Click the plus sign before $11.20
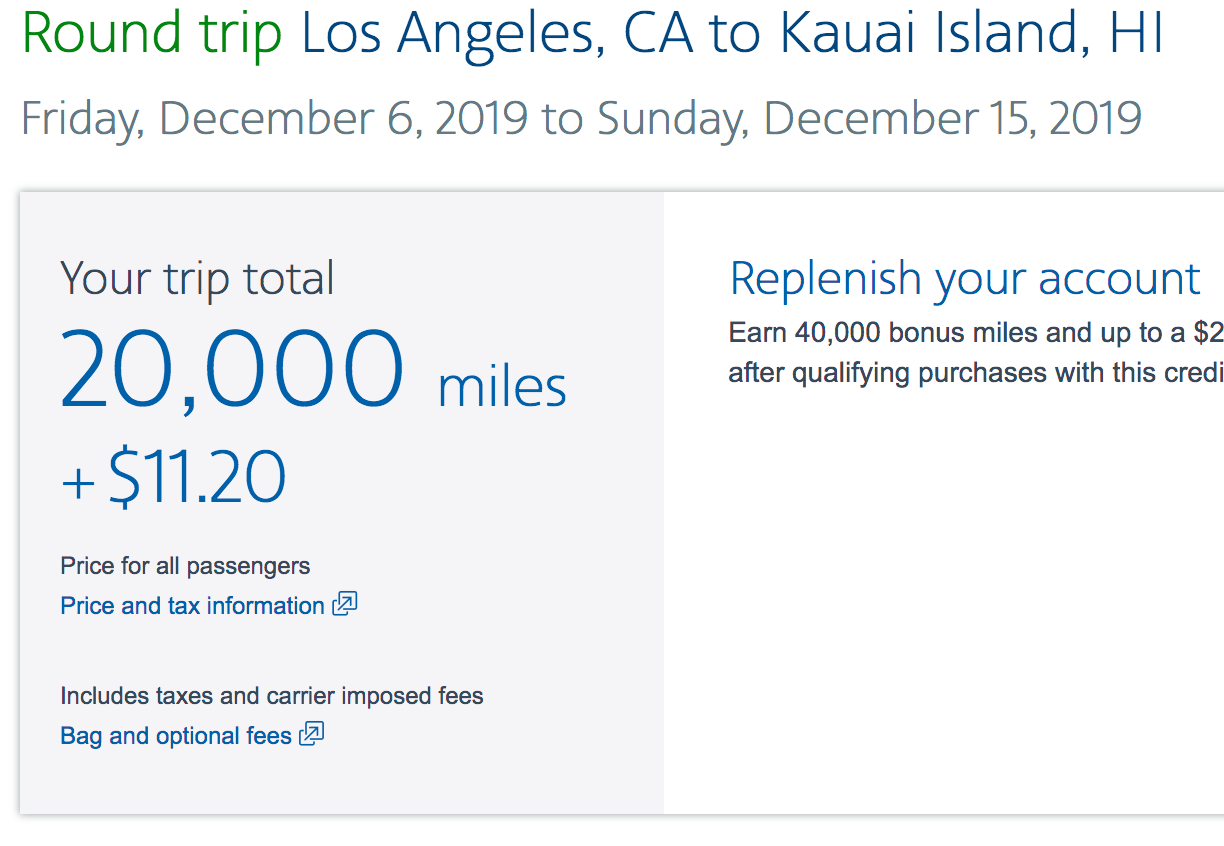Viewport: 1224px width, 846px height. click(78, 484)
